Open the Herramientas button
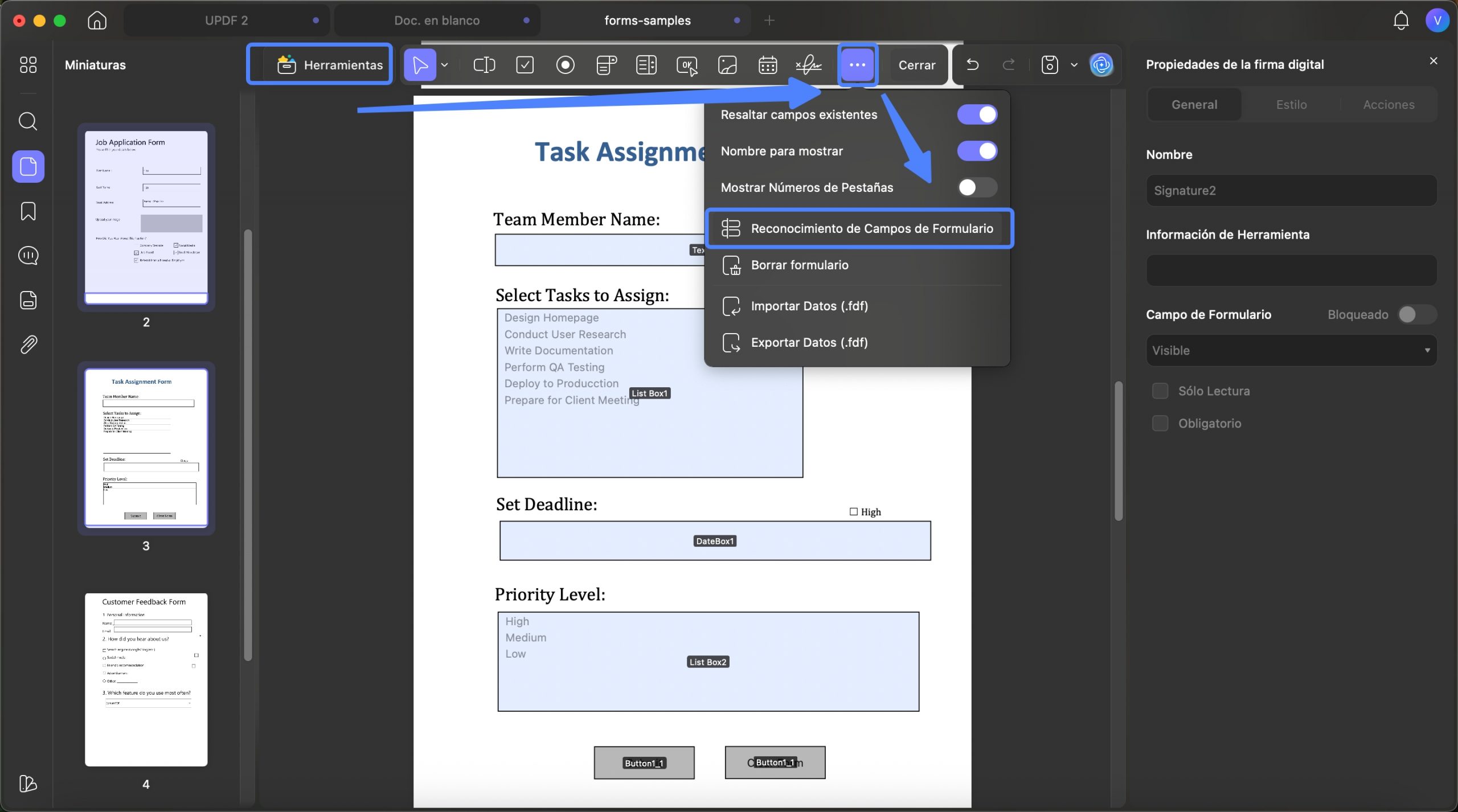The image size is (1458, 812). (x=320, y=65)
